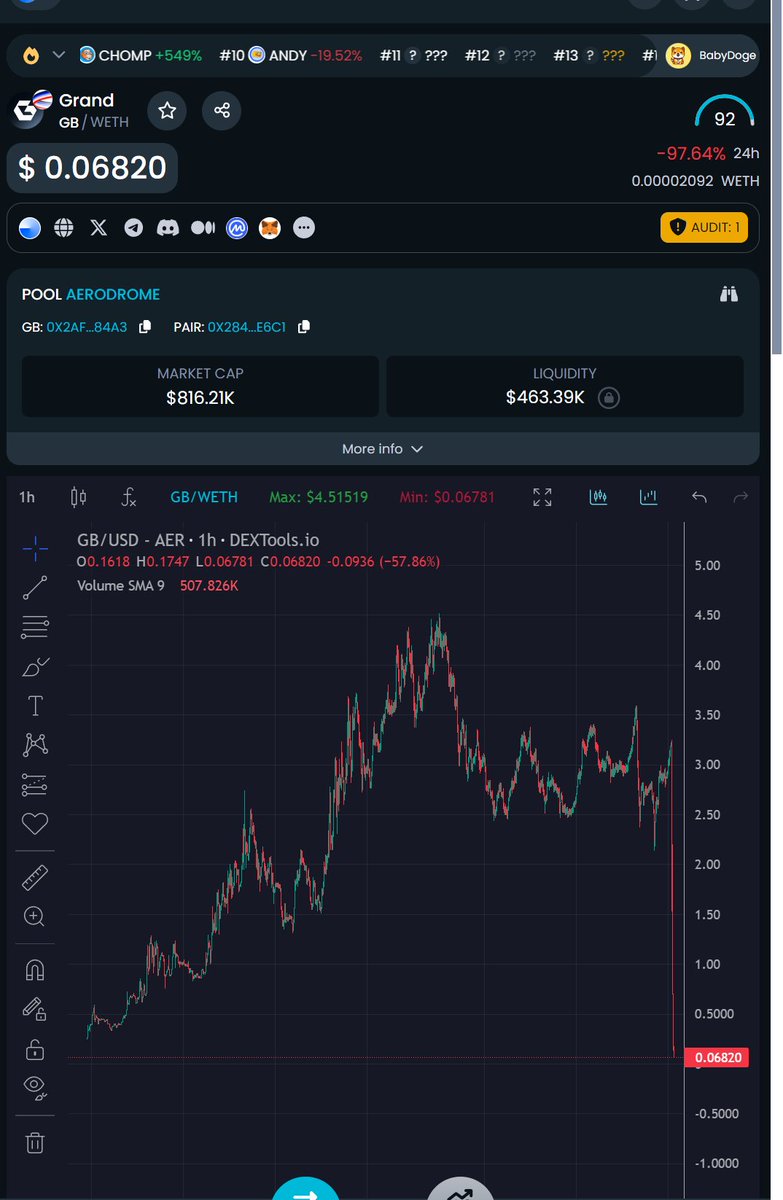The width and height of the screenshot is (783, 1200).
Task: Open the token's Telegram link
Action: click(133, 228)
